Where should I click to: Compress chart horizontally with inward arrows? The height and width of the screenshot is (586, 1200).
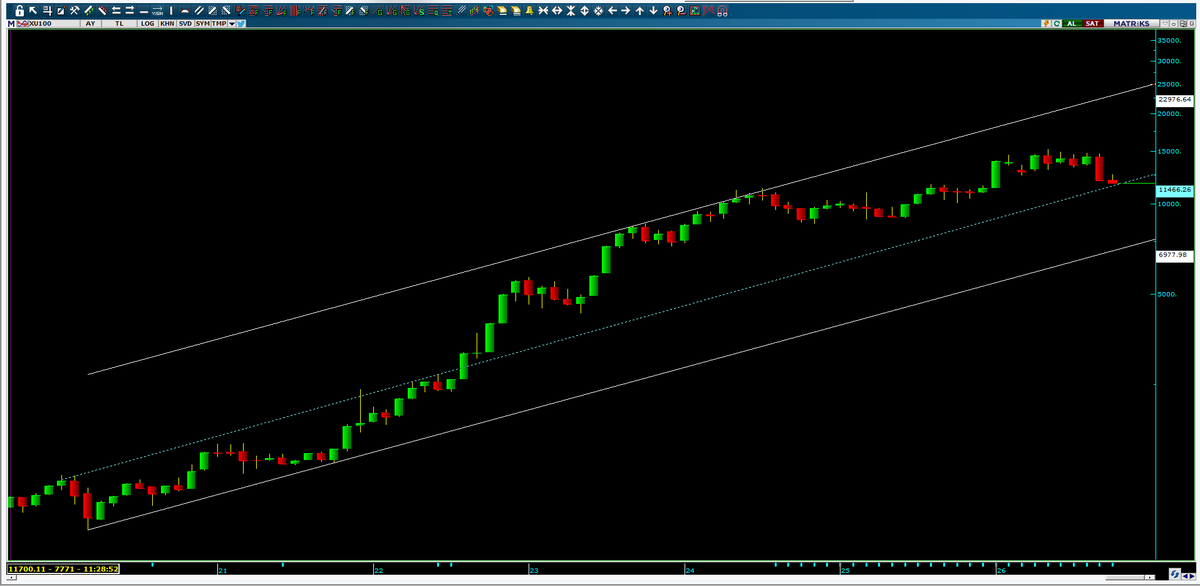click(543, 11)
